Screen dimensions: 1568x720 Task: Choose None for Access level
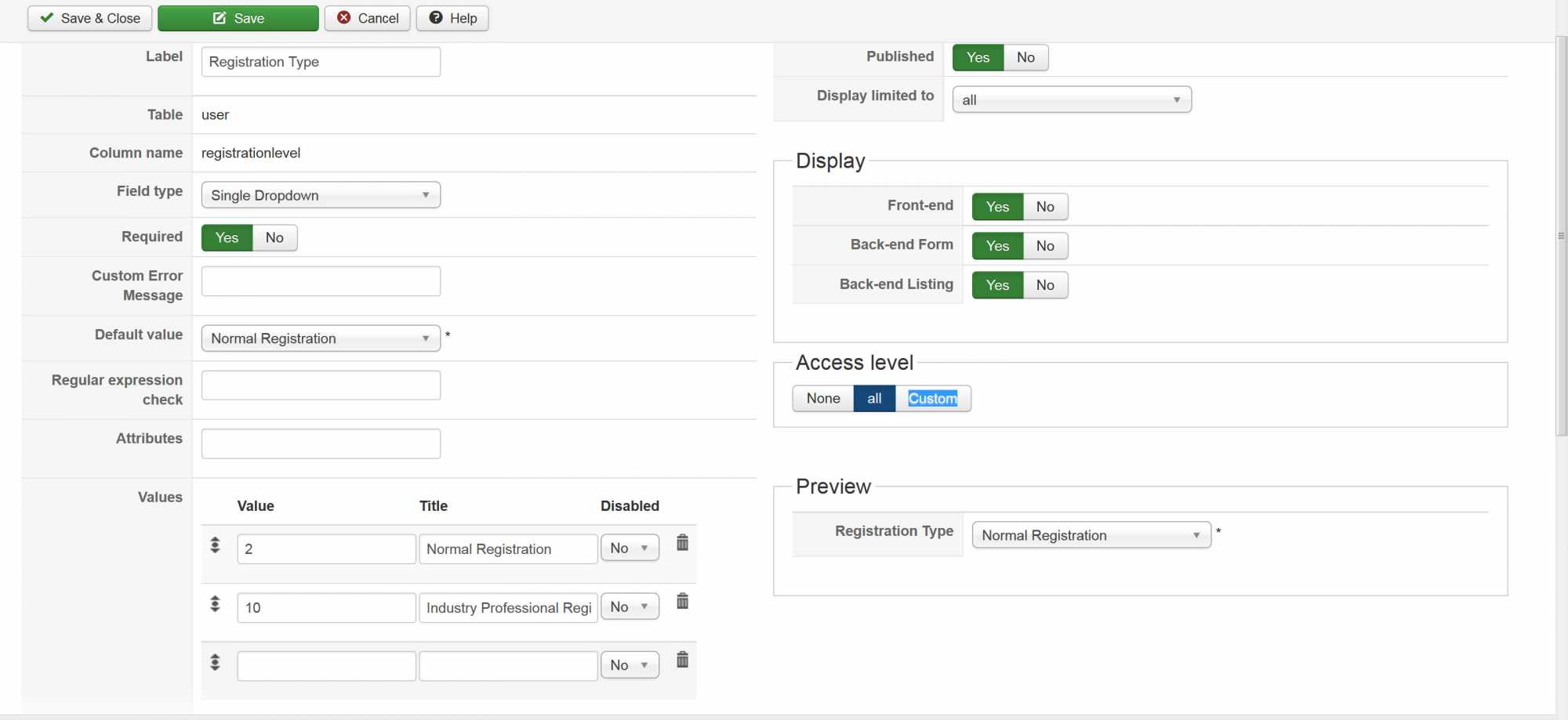[x=823, y=398]
